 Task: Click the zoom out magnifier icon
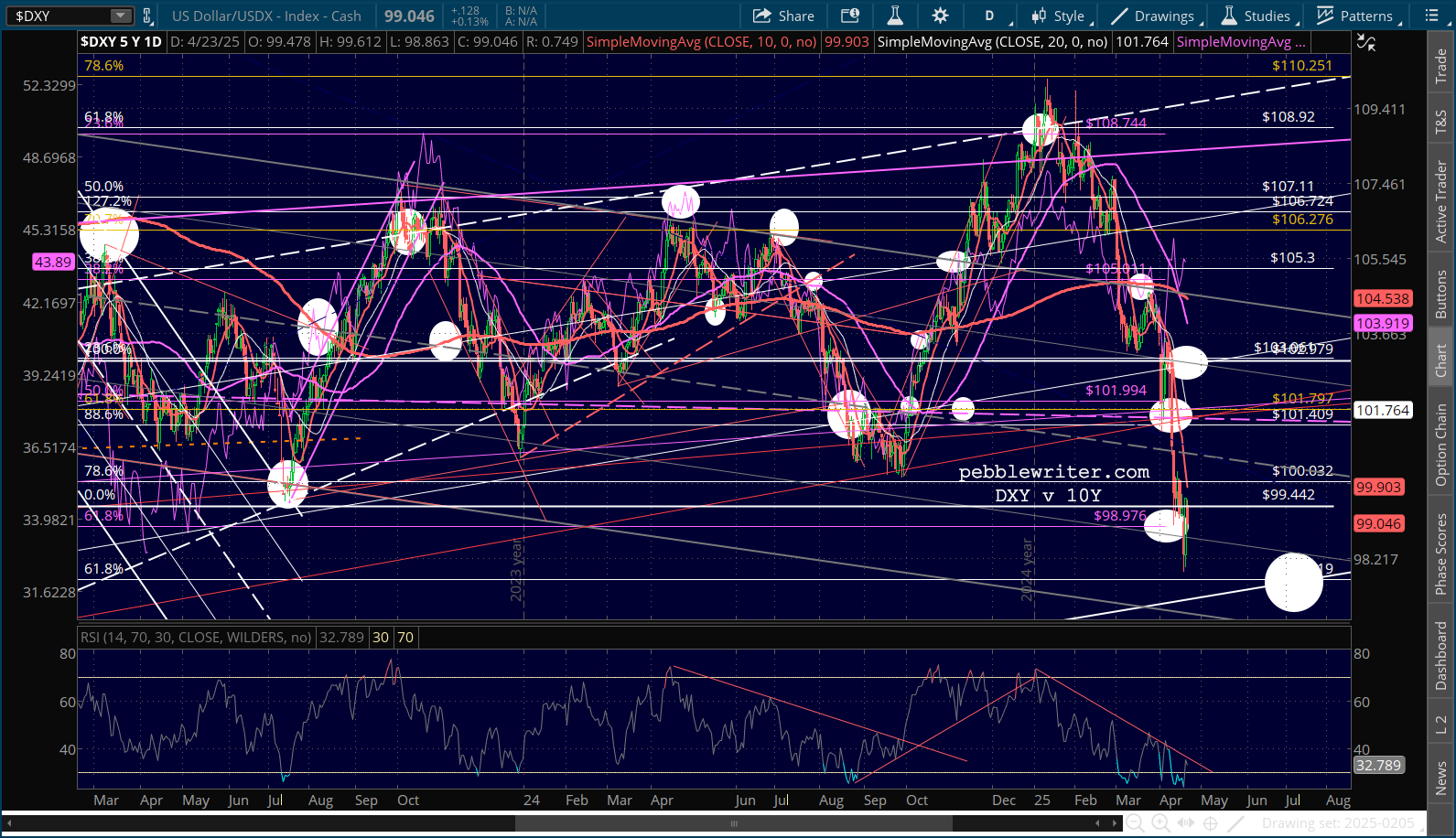tap(1135, 823)
